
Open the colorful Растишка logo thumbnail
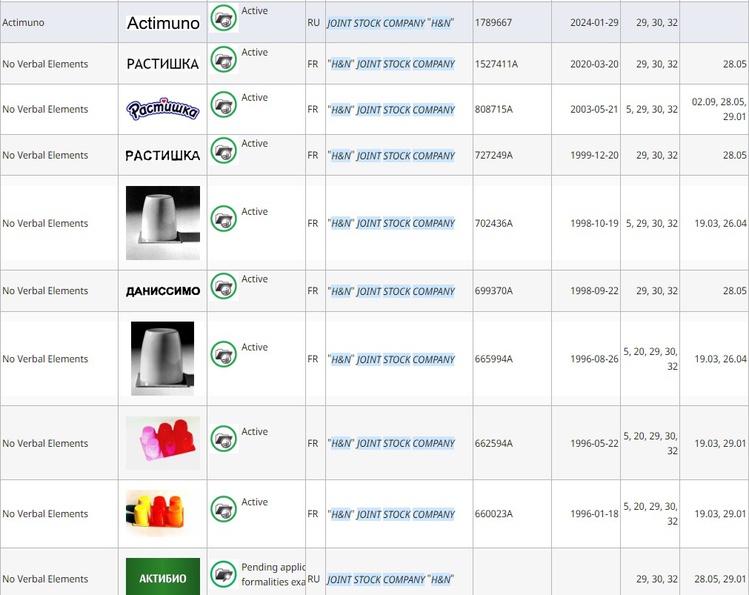(x=163, y=109)
